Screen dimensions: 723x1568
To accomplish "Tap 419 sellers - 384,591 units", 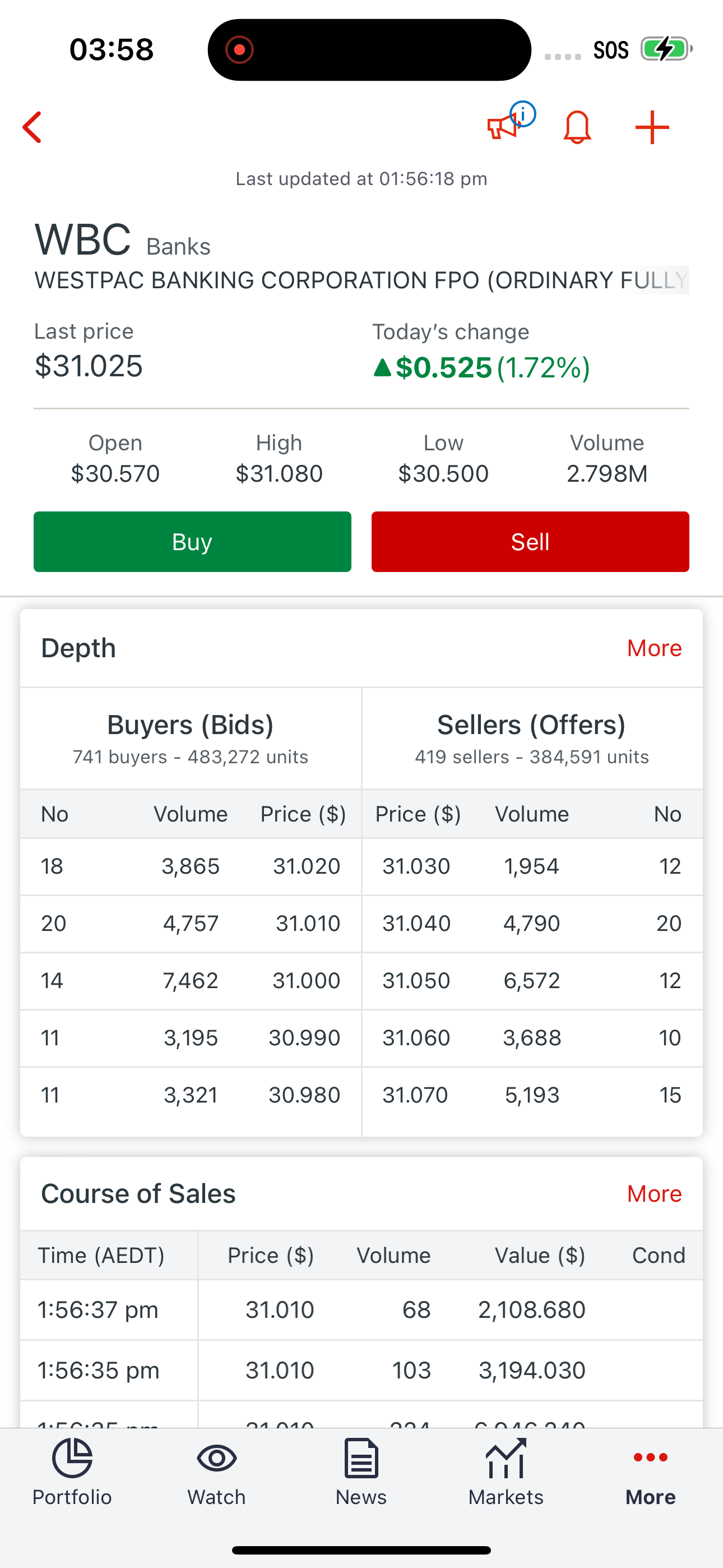I will pos(532,757).
